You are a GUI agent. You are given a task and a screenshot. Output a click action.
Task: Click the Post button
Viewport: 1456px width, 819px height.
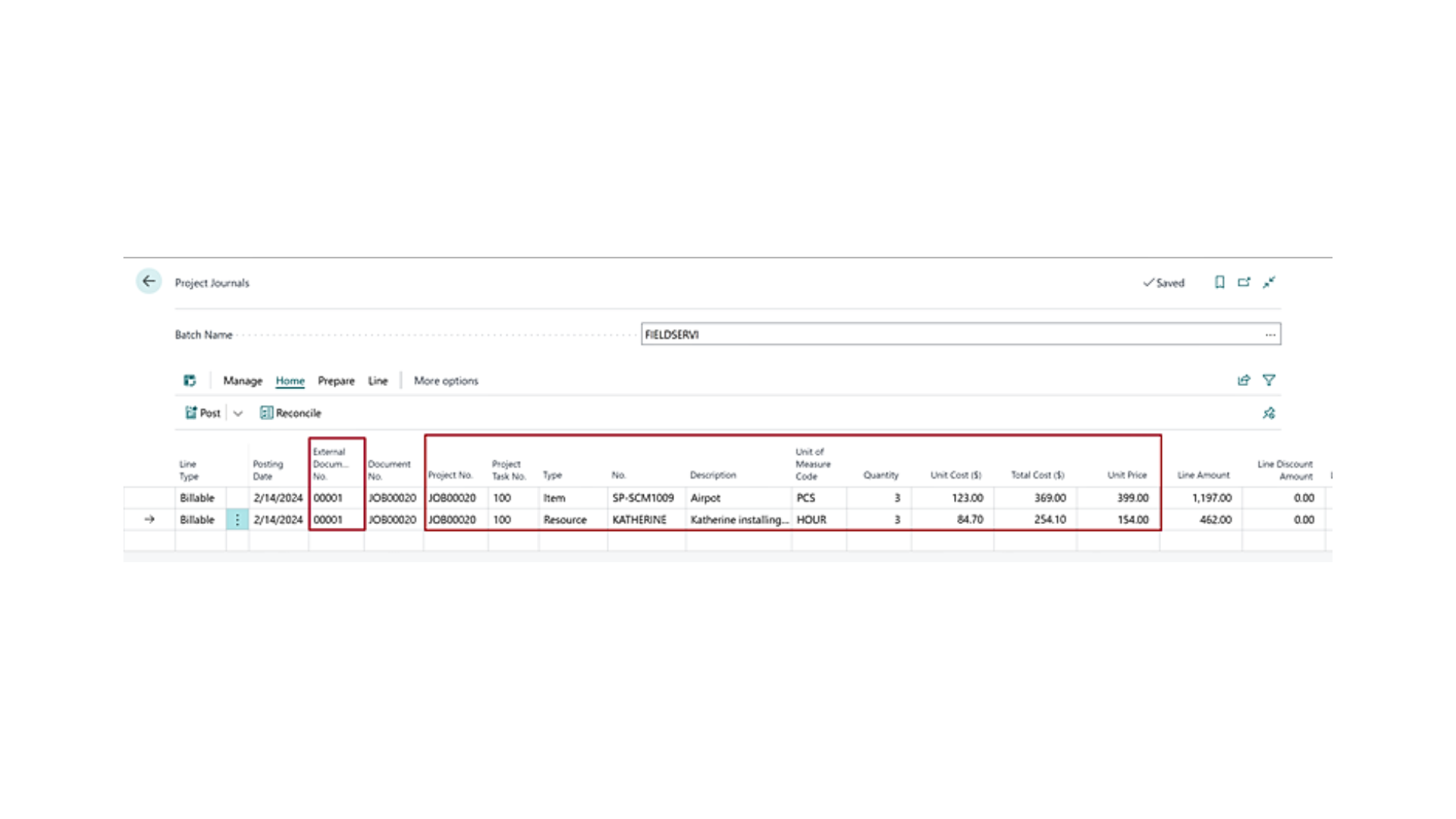[x=202, y=413]
